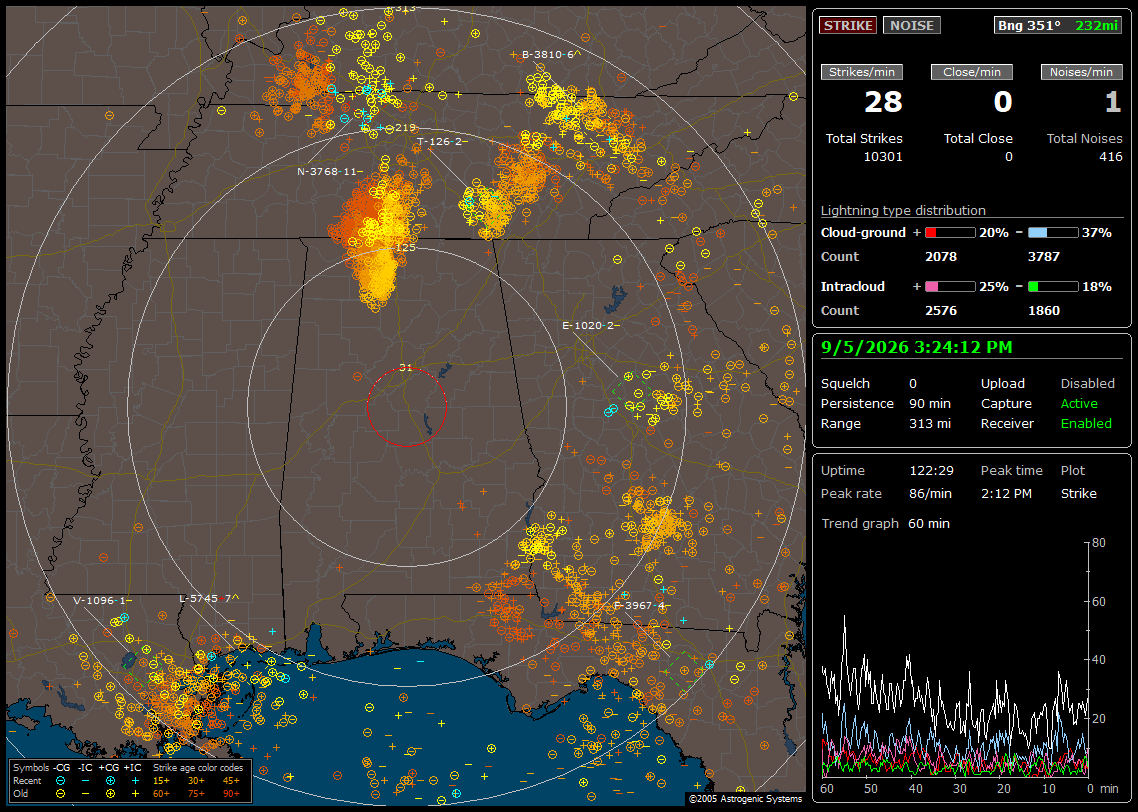This screenshot has width=1138, height=812.
Task: Click the negative intracloud green bar
Action: (1053, 287)
